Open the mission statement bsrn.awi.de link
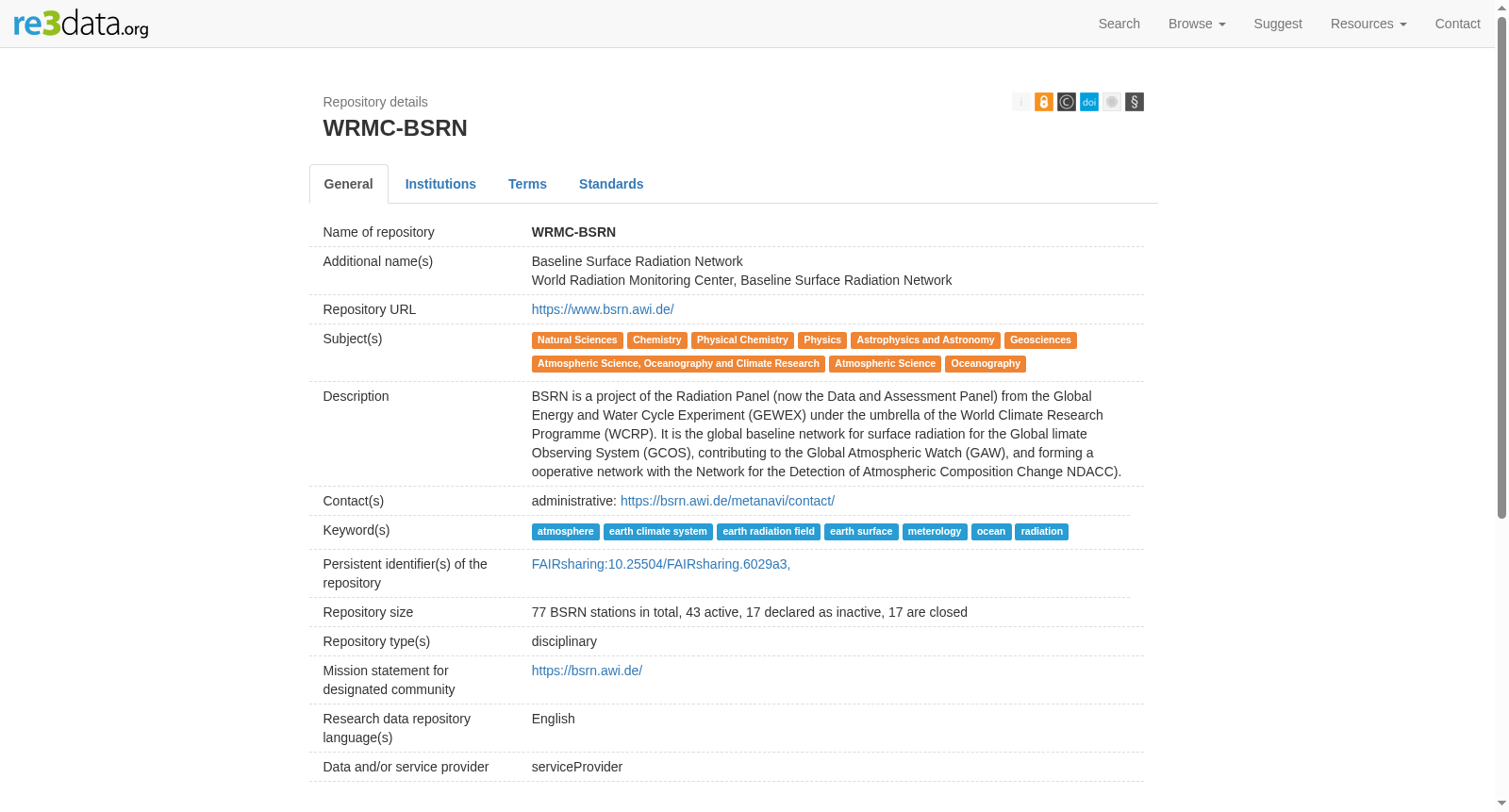 tap(587, 671)
